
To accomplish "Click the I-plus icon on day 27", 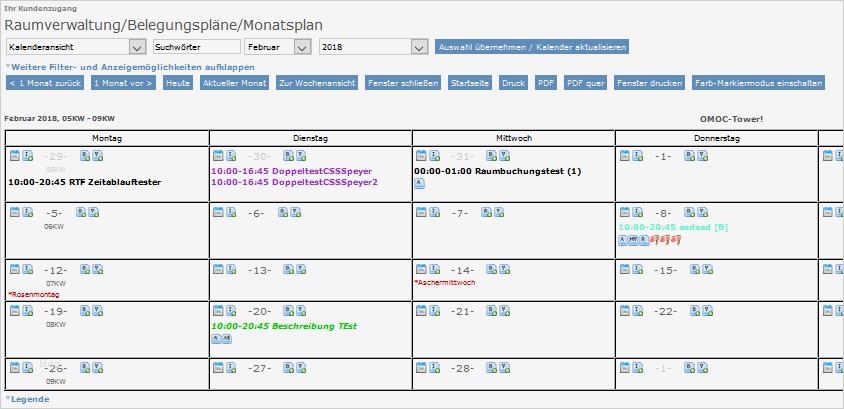I will [230, 368].
